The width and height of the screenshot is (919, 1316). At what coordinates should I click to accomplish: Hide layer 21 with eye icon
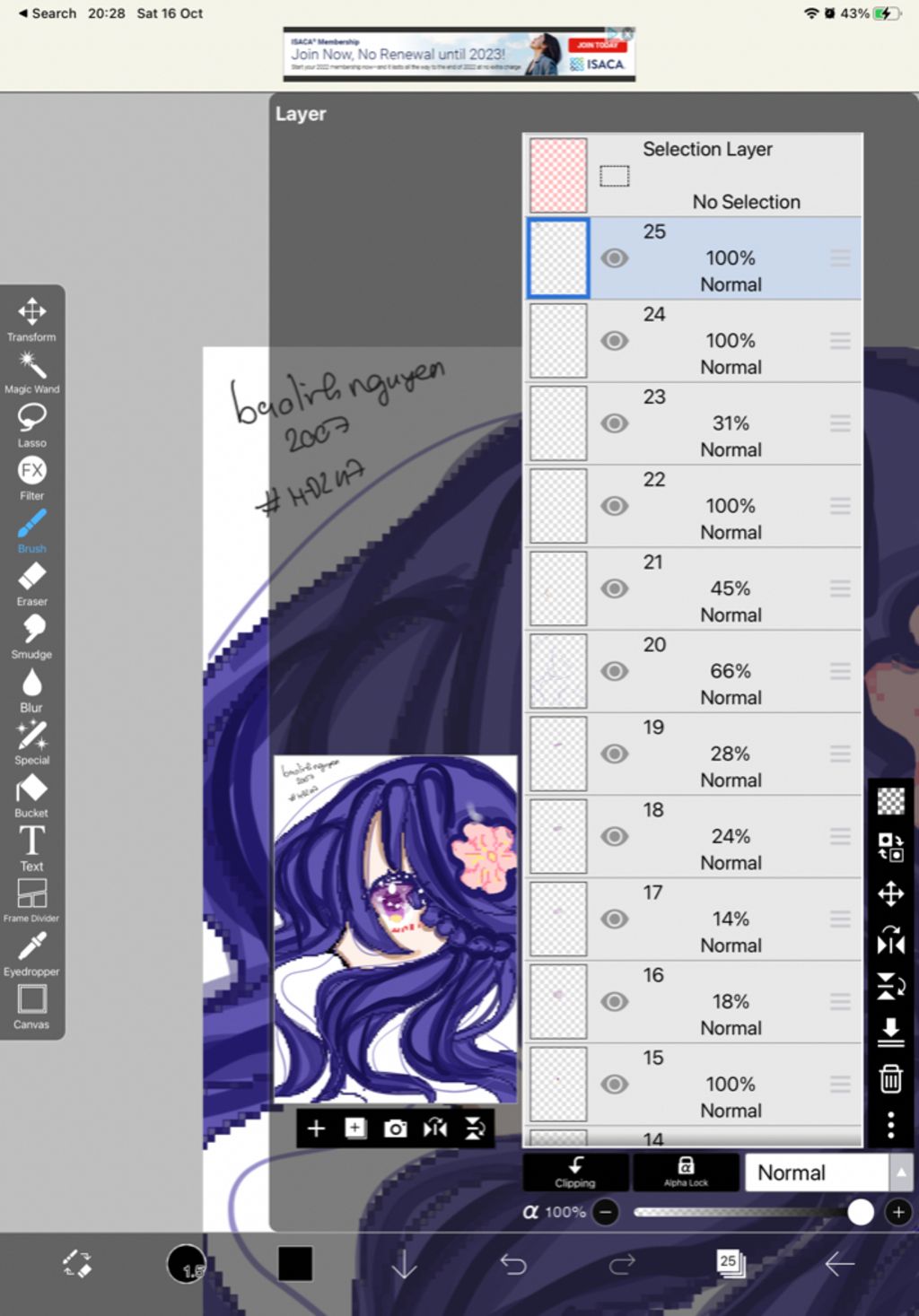coord(614,588)
